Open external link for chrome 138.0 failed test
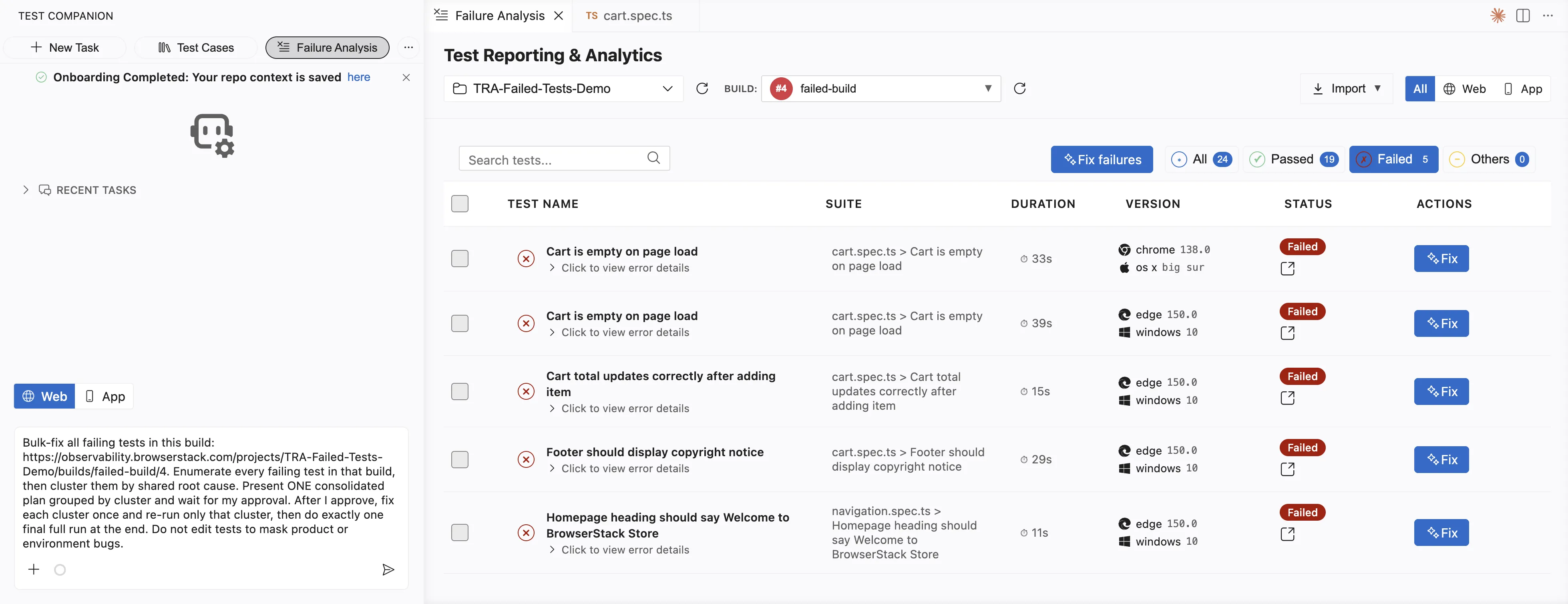The image size is (1568, 604). (1287, 268)
